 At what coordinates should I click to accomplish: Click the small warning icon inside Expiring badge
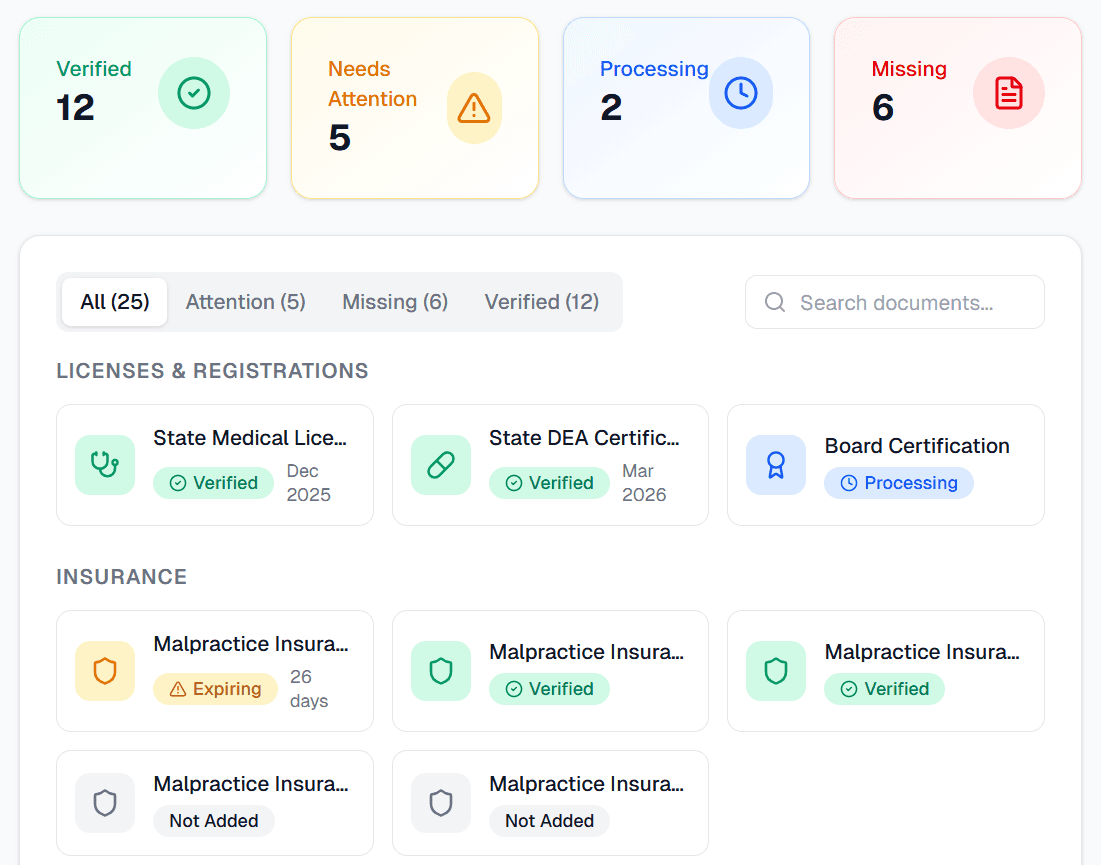(x=178, y=689)
